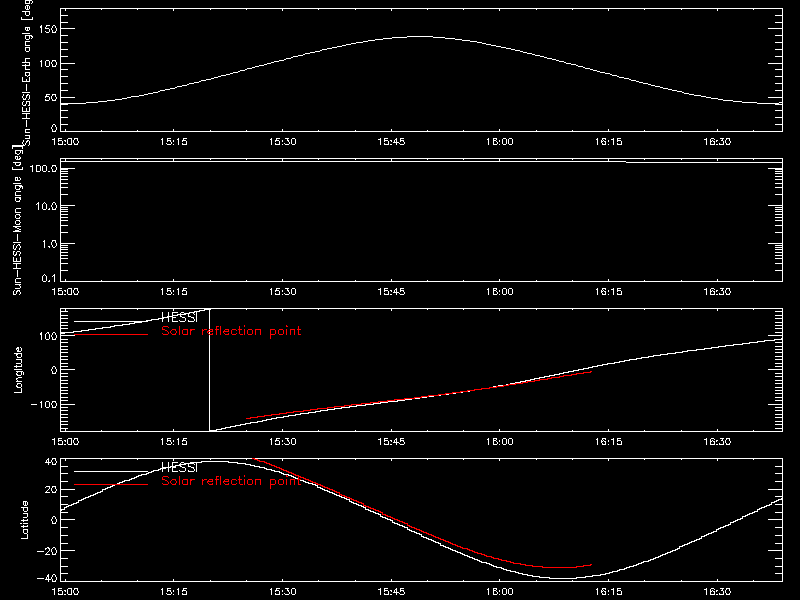This screenshot has width=800, height=600.
Task: Click '100.0' tick on Moon angle axis
Action: click(x=43, y=169)
